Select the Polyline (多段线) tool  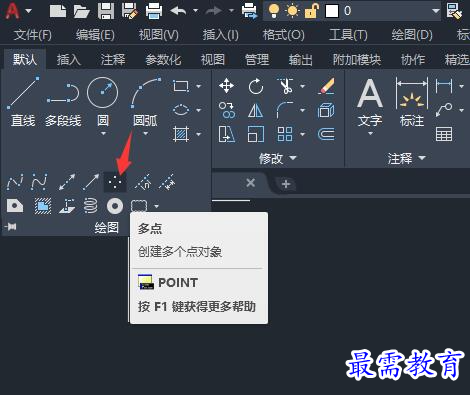click(63, 101)
